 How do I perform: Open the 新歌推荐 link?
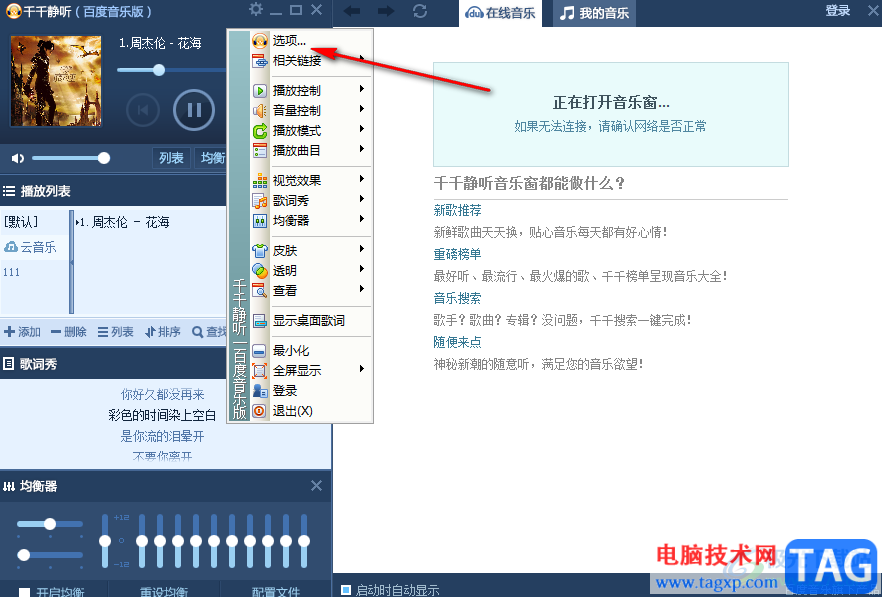coord(457,210)
